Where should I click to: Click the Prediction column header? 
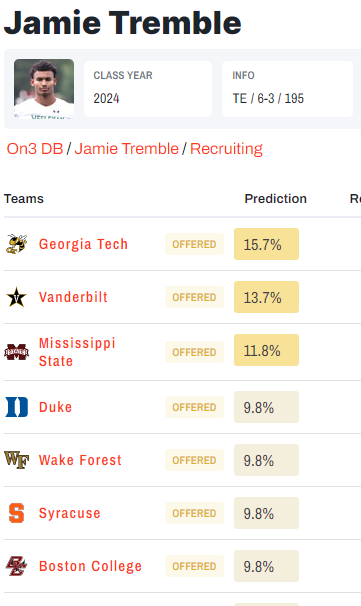tap(276, 199)
